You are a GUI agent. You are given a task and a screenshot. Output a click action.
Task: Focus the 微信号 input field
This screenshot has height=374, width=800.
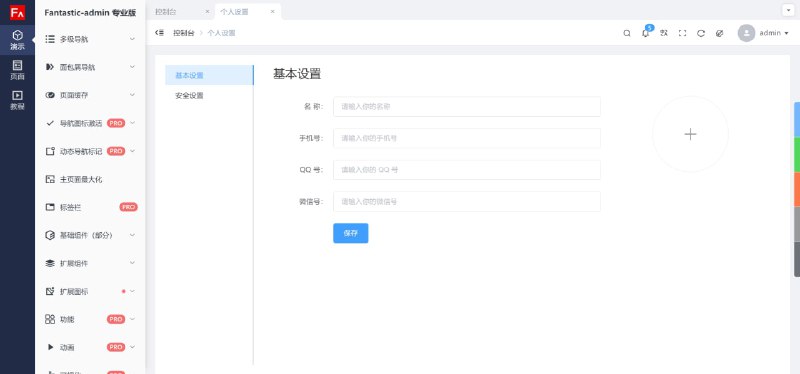pos(467,202)
